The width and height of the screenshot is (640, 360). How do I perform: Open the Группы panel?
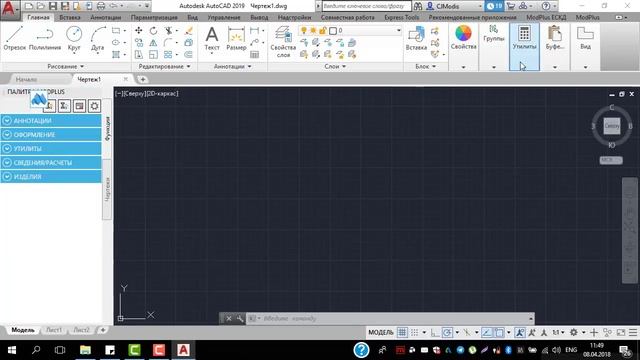click(493, 33)
